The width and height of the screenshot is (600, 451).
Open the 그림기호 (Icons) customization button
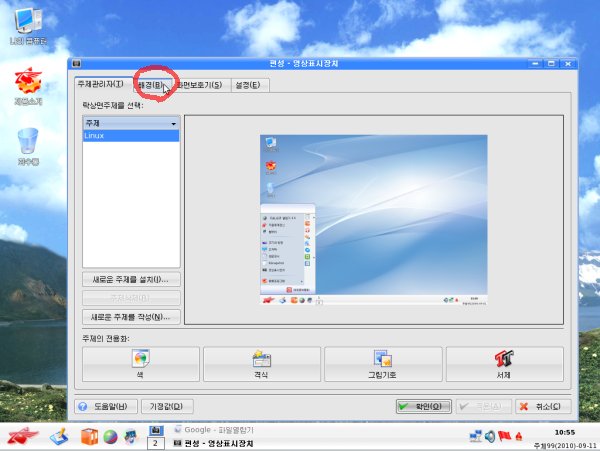click(x=382, y=363)
